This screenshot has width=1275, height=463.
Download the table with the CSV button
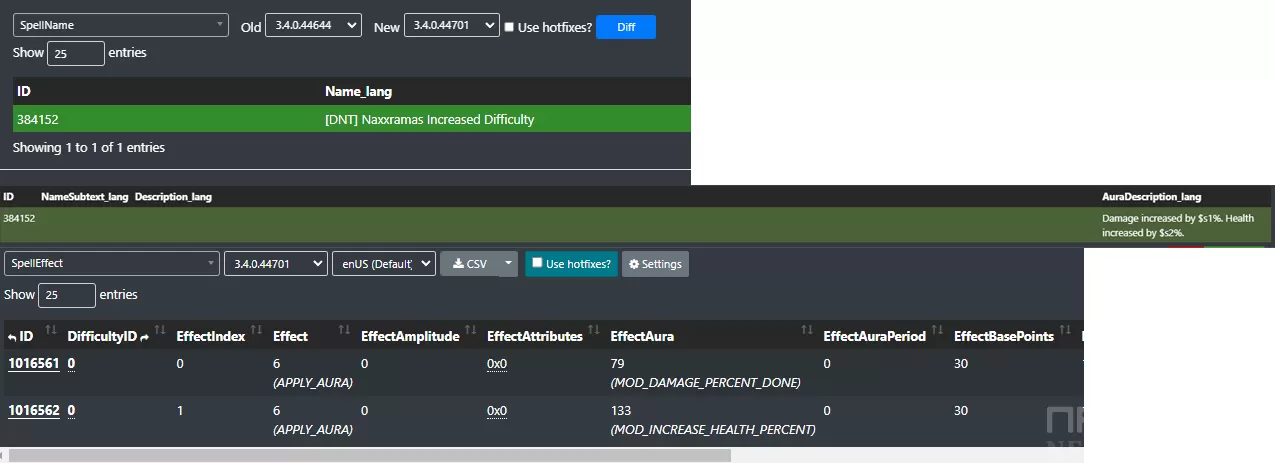coord(469,264)
